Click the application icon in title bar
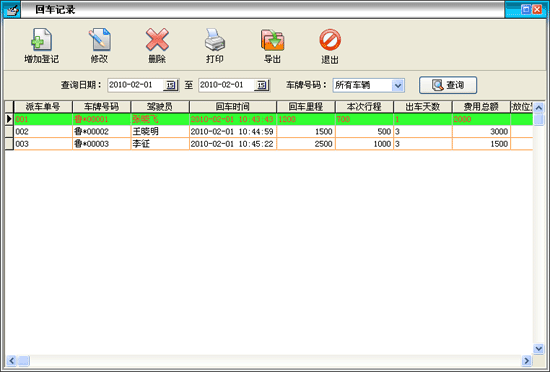 11,10
